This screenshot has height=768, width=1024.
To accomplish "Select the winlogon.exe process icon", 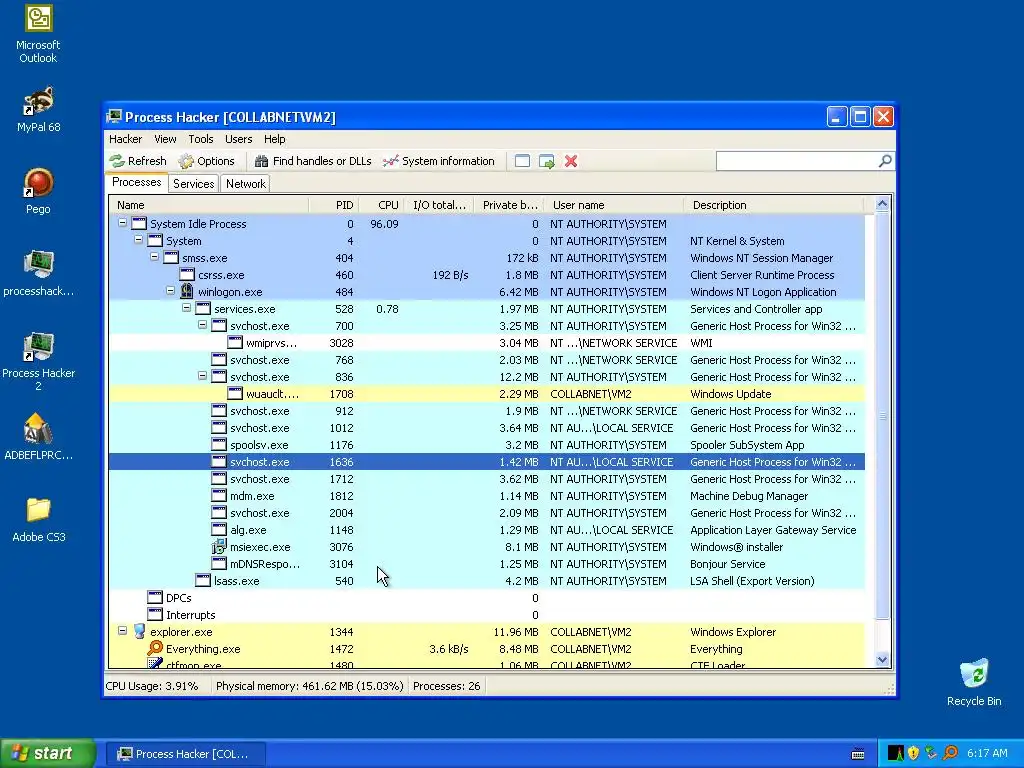I will tap(187, 291).
